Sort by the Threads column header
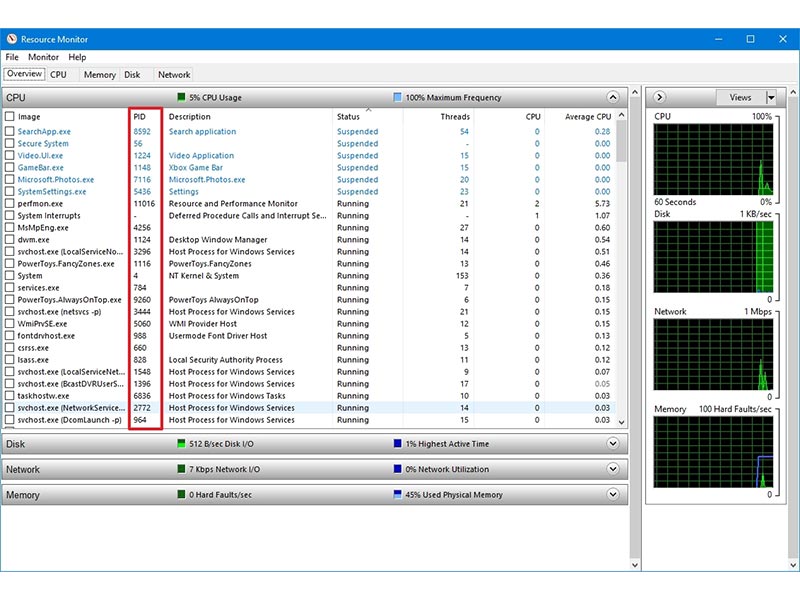 (x=438, y=116)
